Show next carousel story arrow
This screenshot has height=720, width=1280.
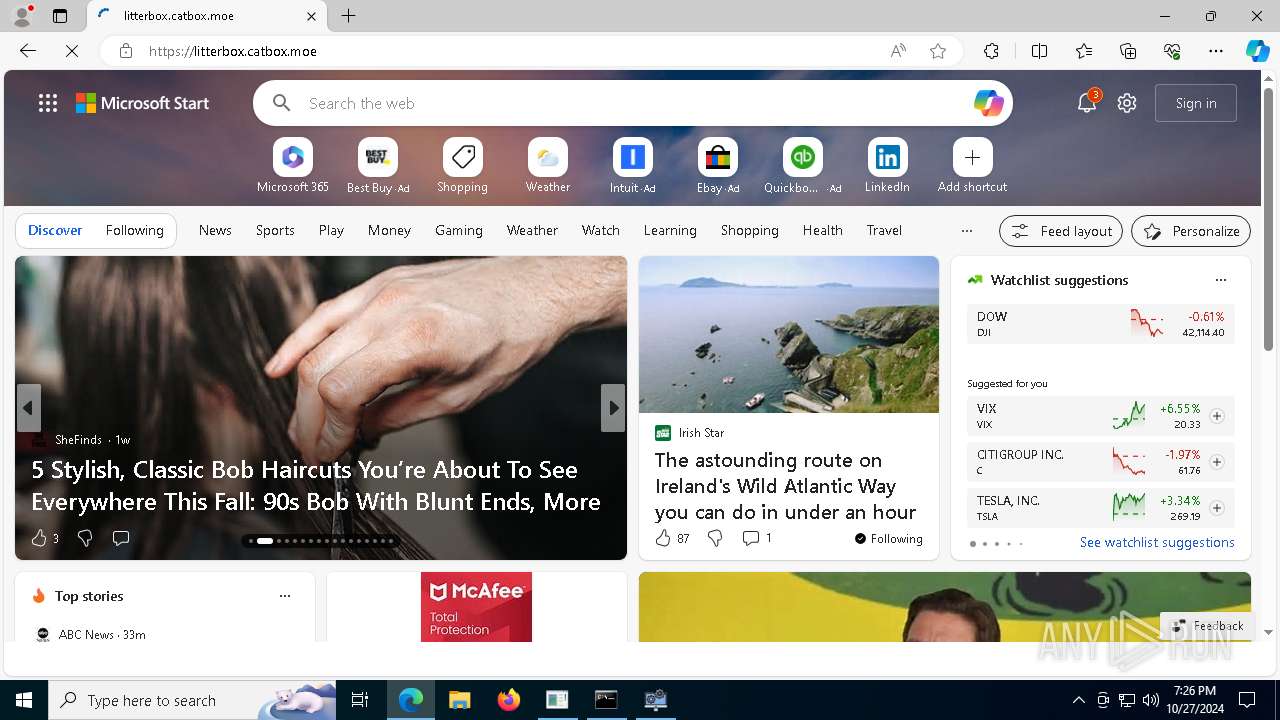[613, 408]
